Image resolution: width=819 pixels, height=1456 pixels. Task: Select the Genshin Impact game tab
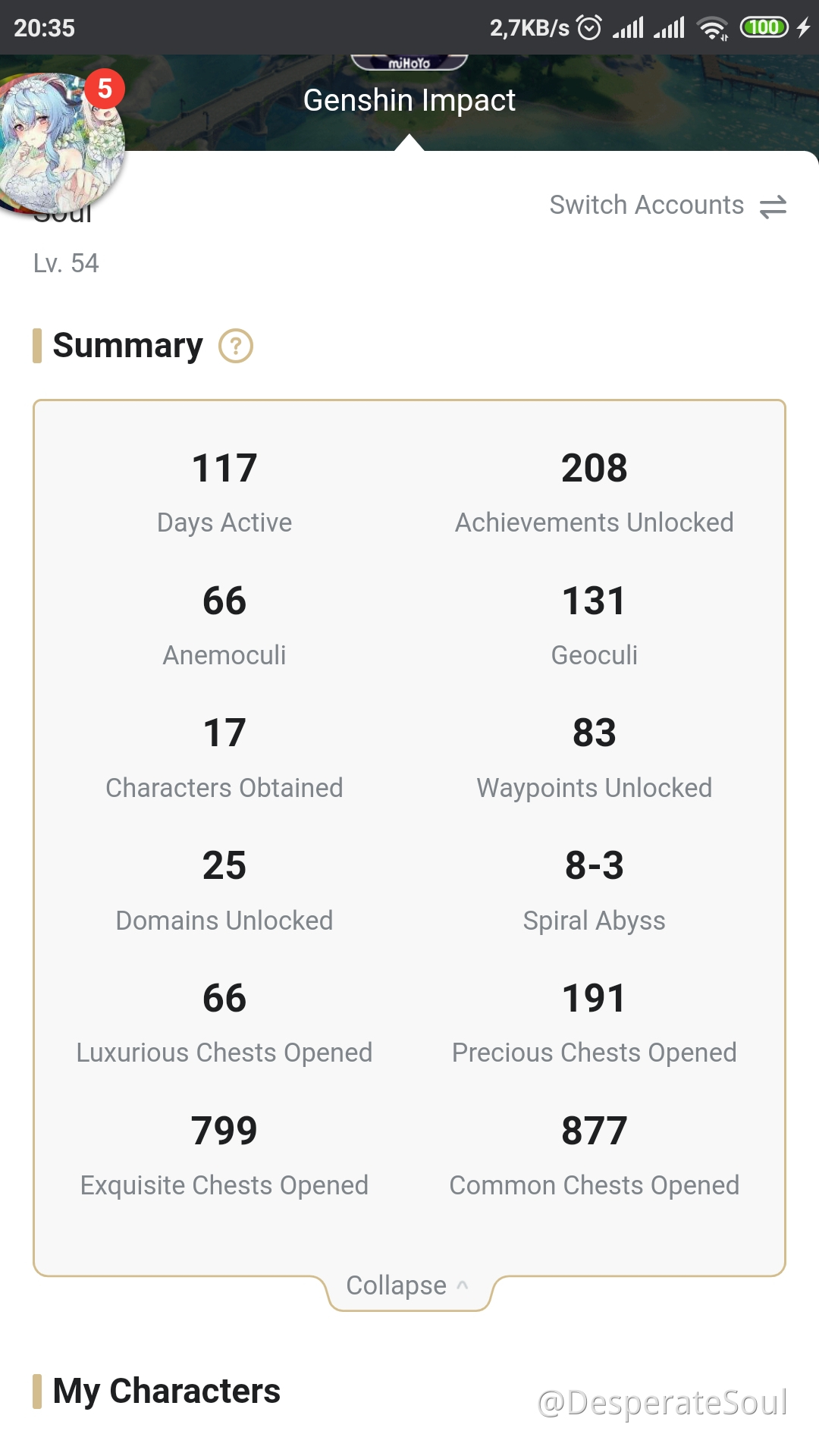pyautogui.click(x=409, y=100)
